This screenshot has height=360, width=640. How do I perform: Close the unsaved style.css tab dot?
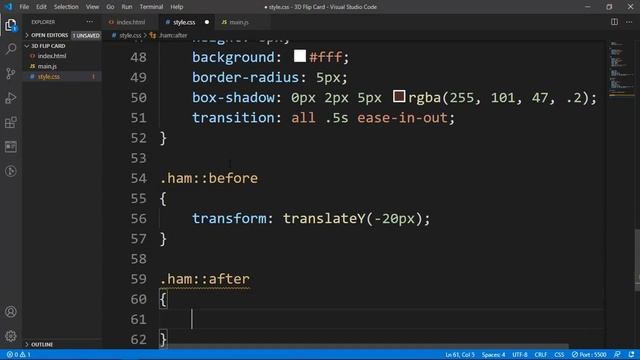[207, 22]
